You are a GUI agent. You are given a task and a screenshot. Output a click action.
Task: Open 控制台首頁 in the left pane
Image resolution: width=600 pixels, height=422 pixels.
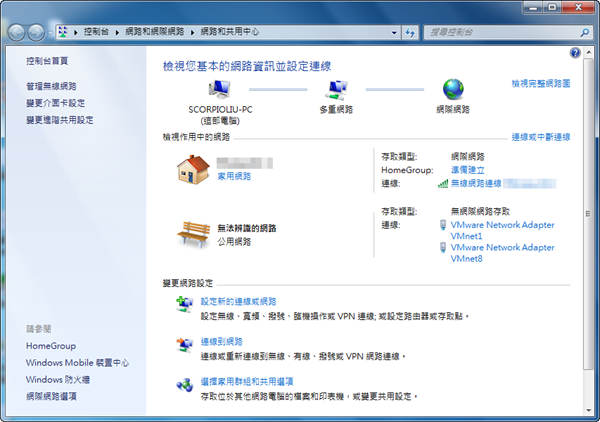click(x=47, y=61)
